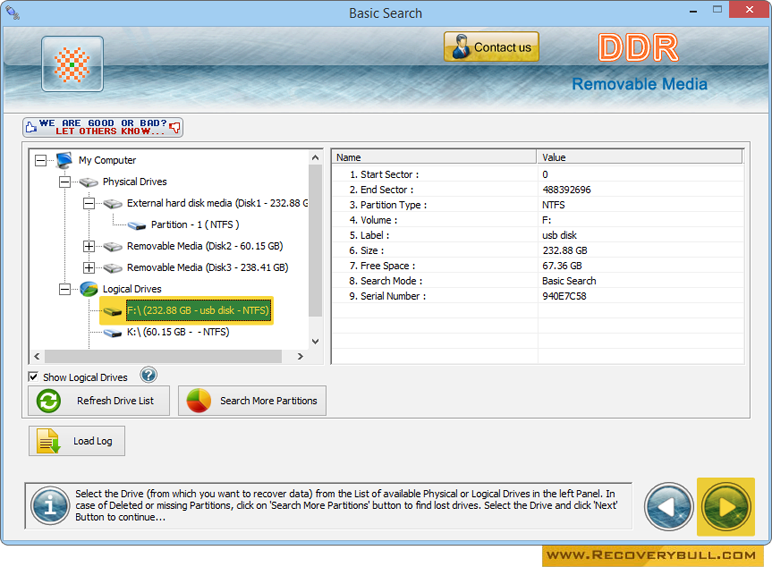Select My Computer monitor icon
Screen dimensions: 772x567
point(64,160)
